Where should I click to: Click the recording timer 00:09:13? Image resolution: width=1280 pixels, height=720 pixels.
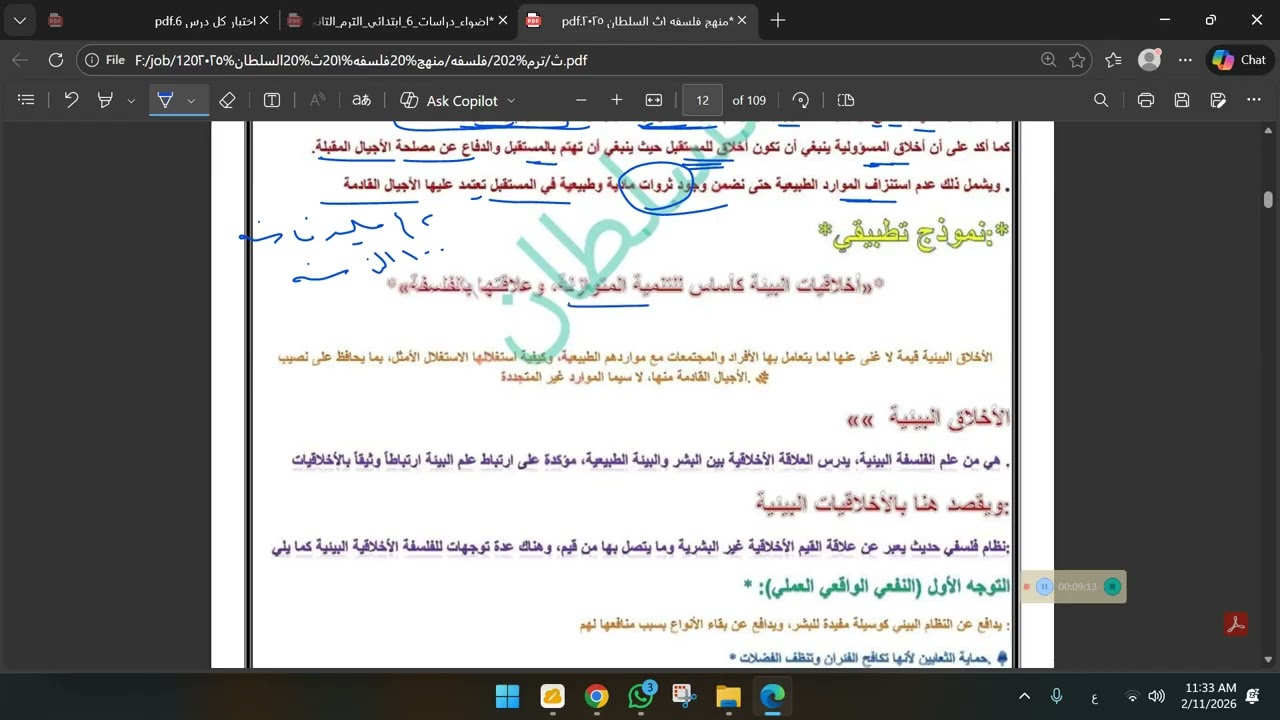tap(1077, 587)
